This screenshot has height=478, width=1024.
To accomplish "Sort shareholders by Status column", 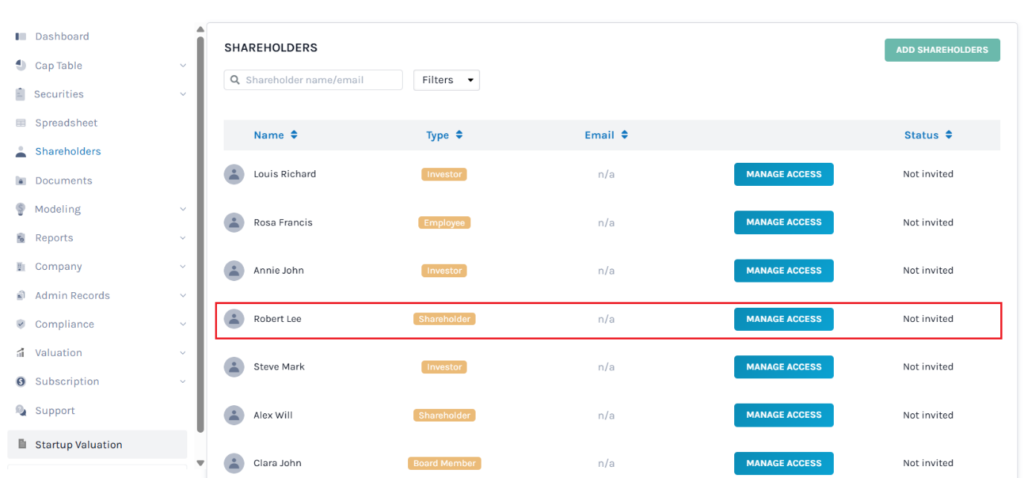I will point(928,135).
